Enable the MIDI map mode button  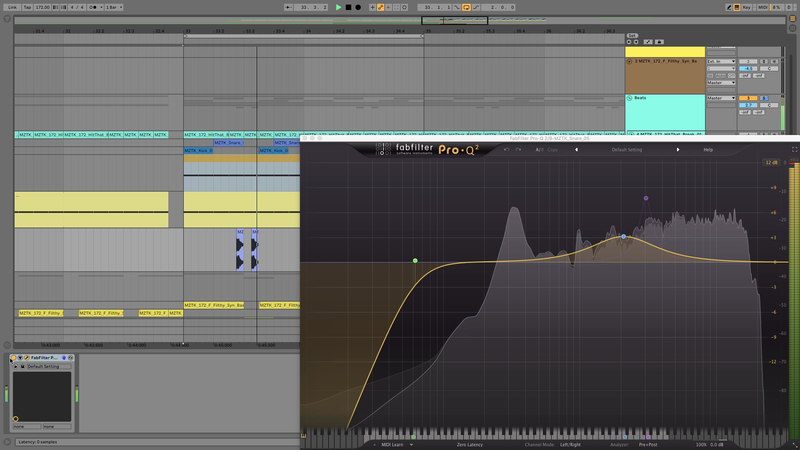coord(762,7)
